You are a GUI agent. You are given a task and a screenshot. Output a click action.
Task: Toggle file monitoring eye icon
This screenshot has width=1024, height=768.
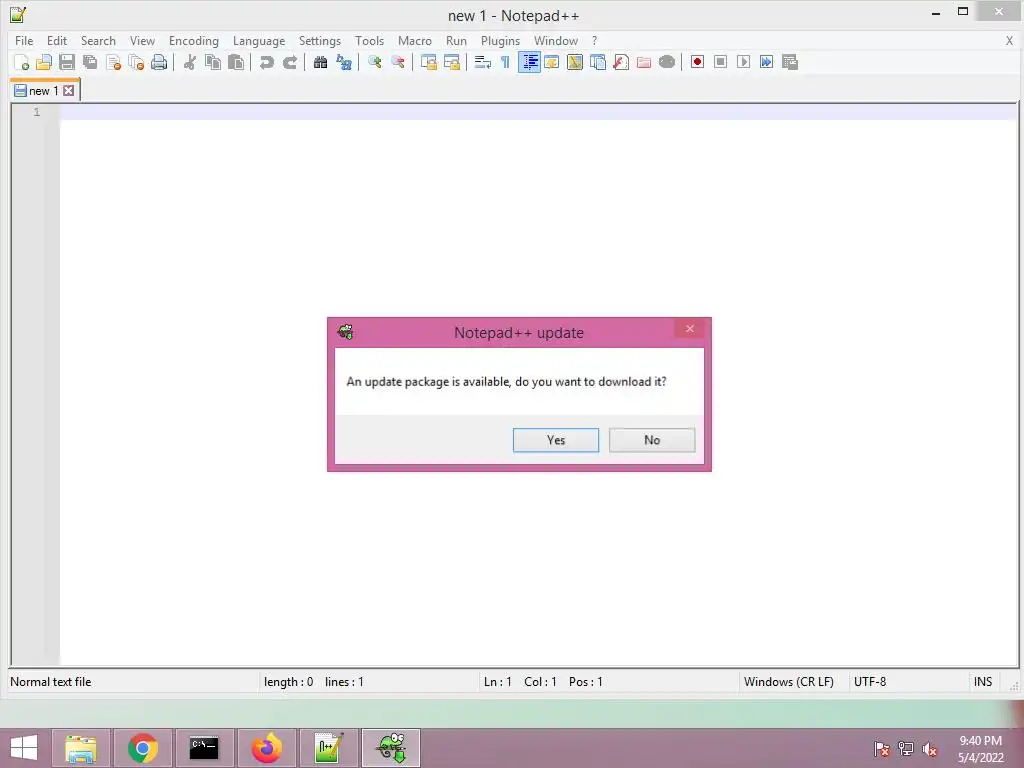pyautogui.click(x=667, y=62)
